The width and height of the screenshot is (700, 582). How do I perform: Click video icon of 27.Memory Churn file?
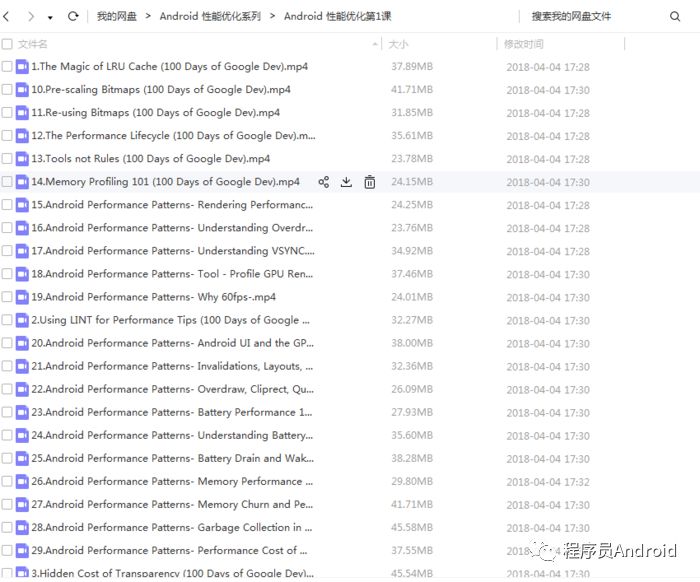(22, 504)
